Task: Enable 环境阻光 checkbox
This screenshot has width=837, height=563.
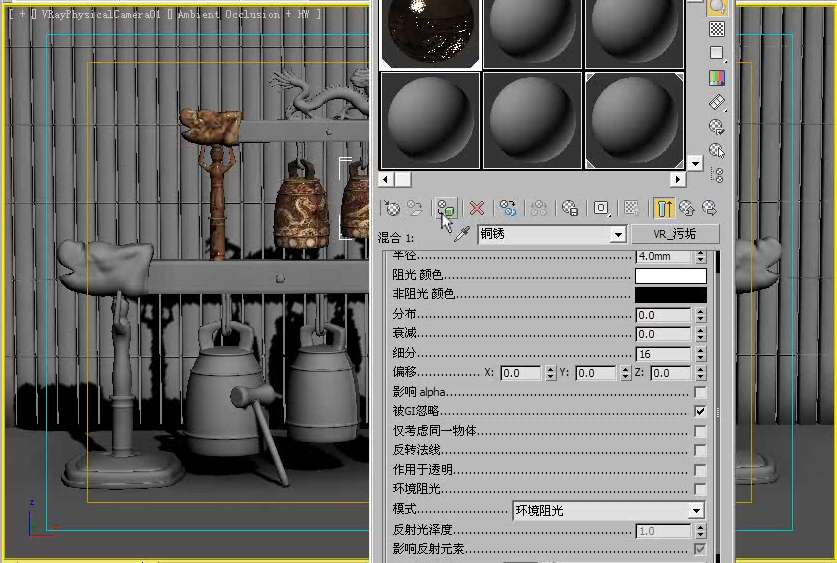Action: [x=700, y=489]
